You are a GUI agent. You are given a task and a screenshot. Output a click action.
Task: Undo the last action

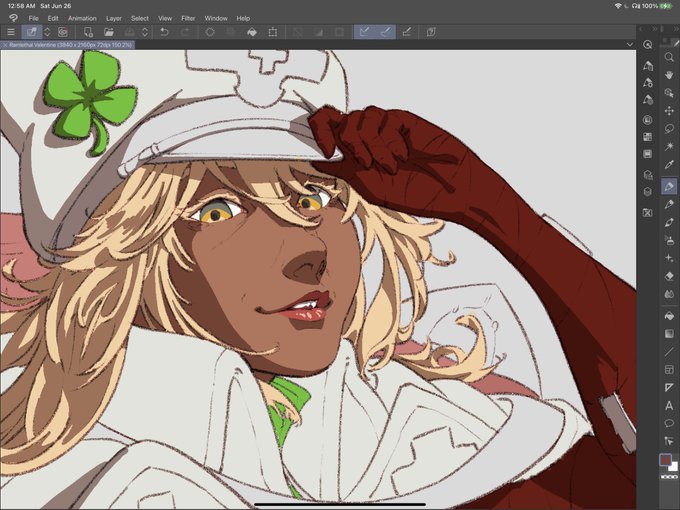pos(164,32)
